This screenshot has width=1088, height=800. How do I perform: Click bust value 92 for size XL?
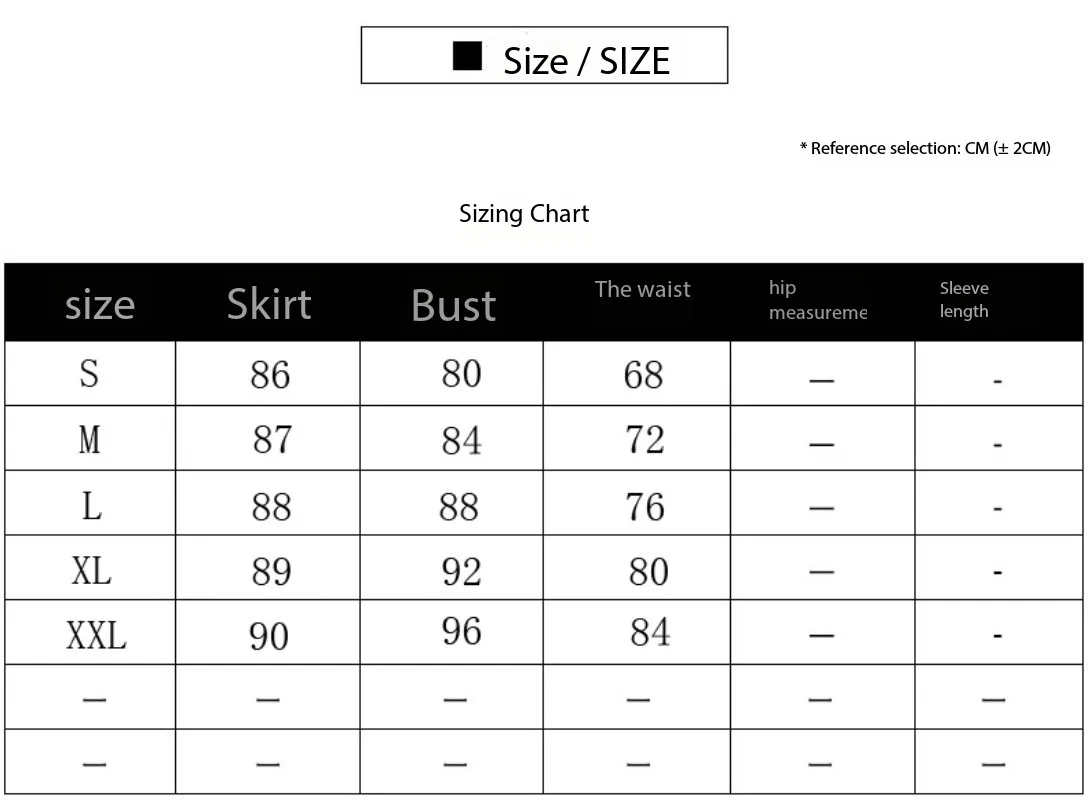coord(461,571)
